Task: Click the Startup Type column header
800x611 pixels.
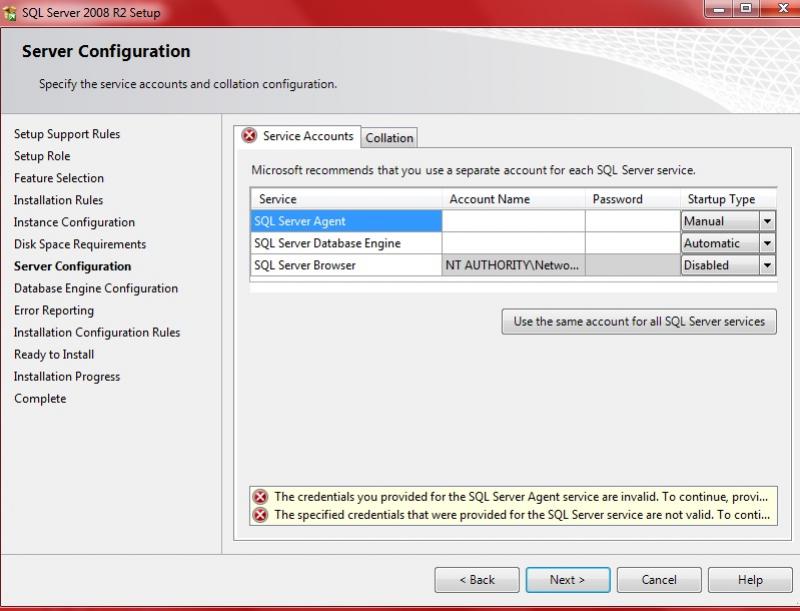Action: click(729, 199)
